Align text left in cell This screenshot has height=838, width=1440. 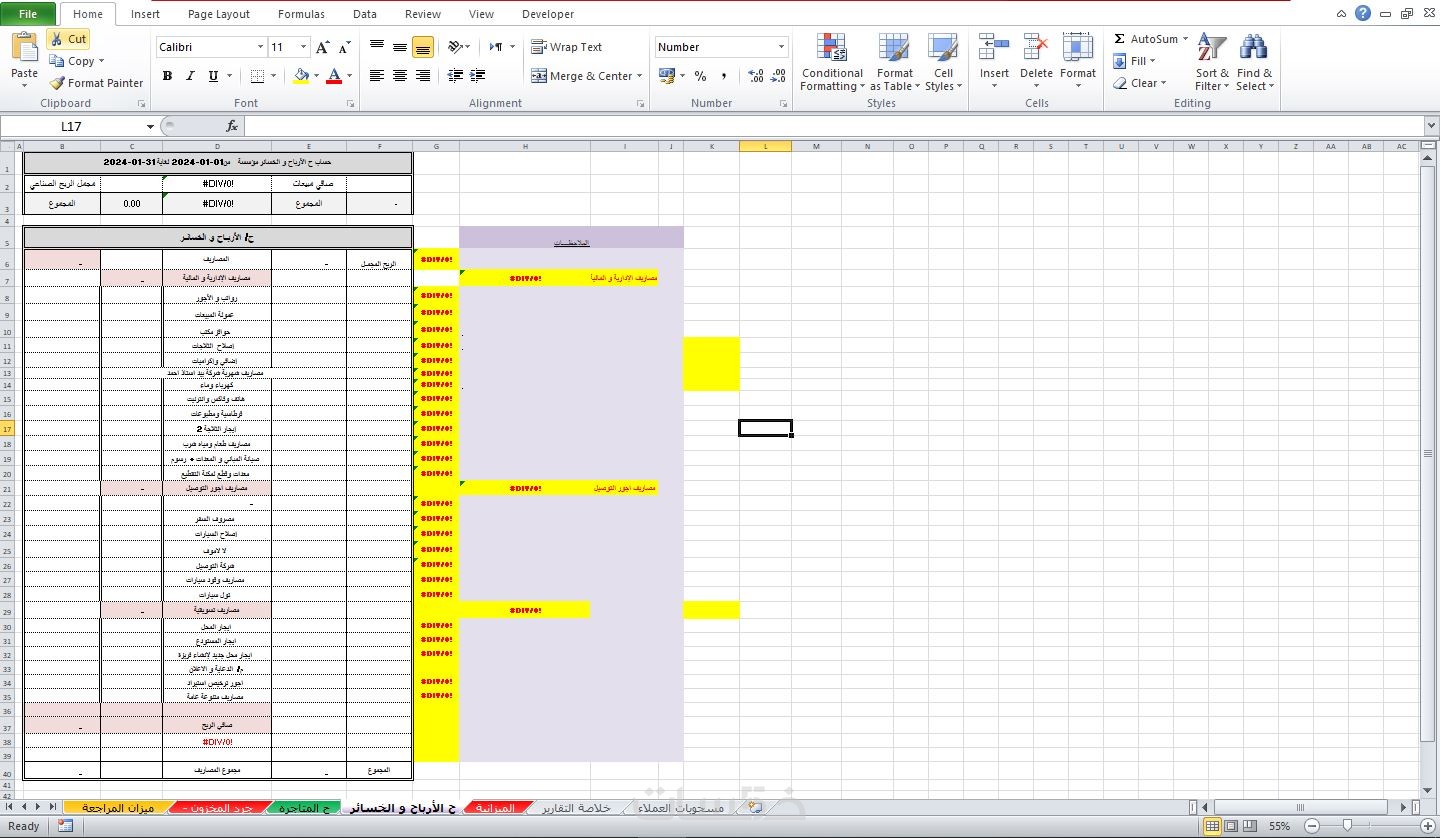point(377,76)
